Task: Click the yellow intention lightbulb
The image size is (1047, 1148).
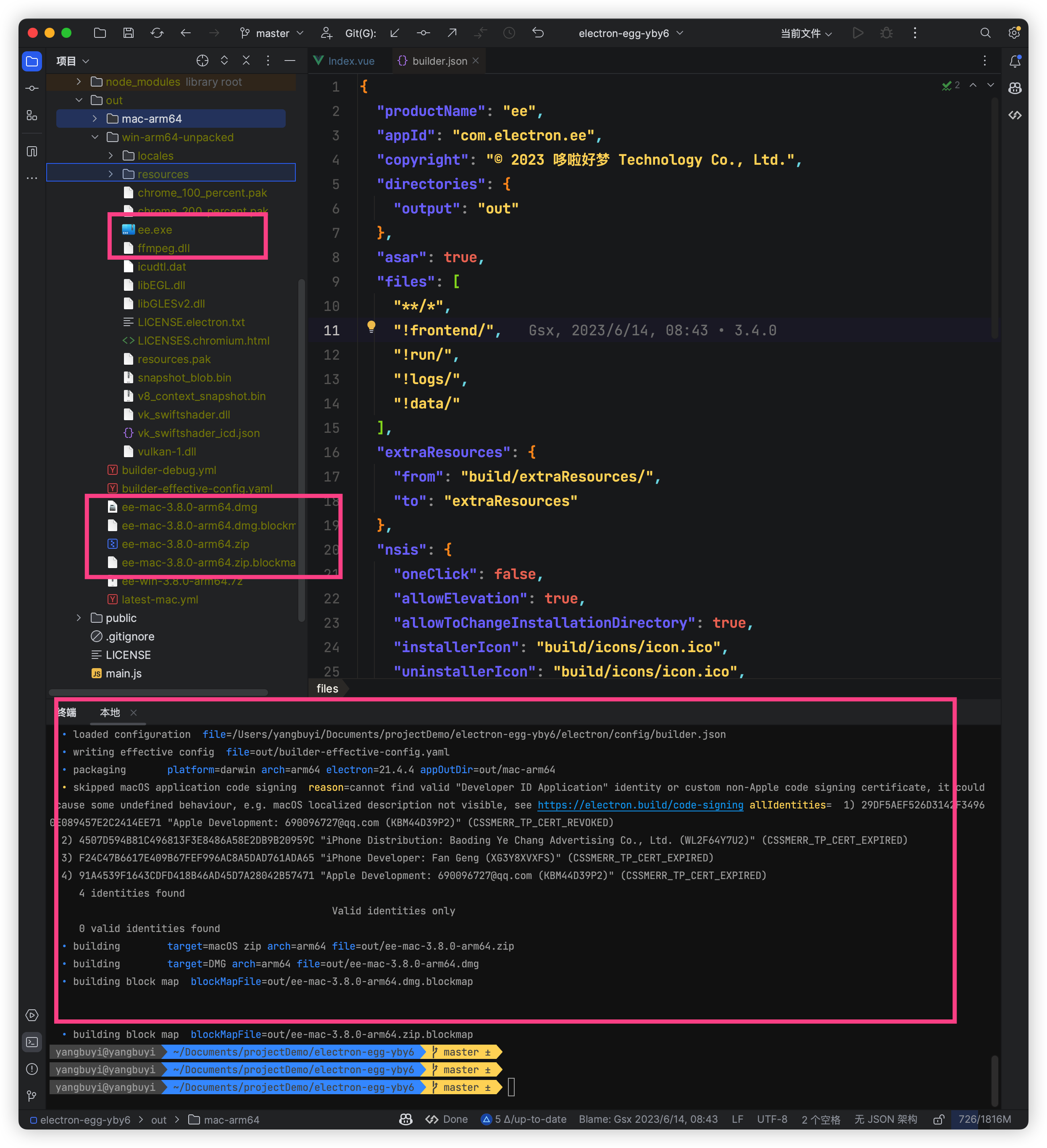Action: point(371,327)
